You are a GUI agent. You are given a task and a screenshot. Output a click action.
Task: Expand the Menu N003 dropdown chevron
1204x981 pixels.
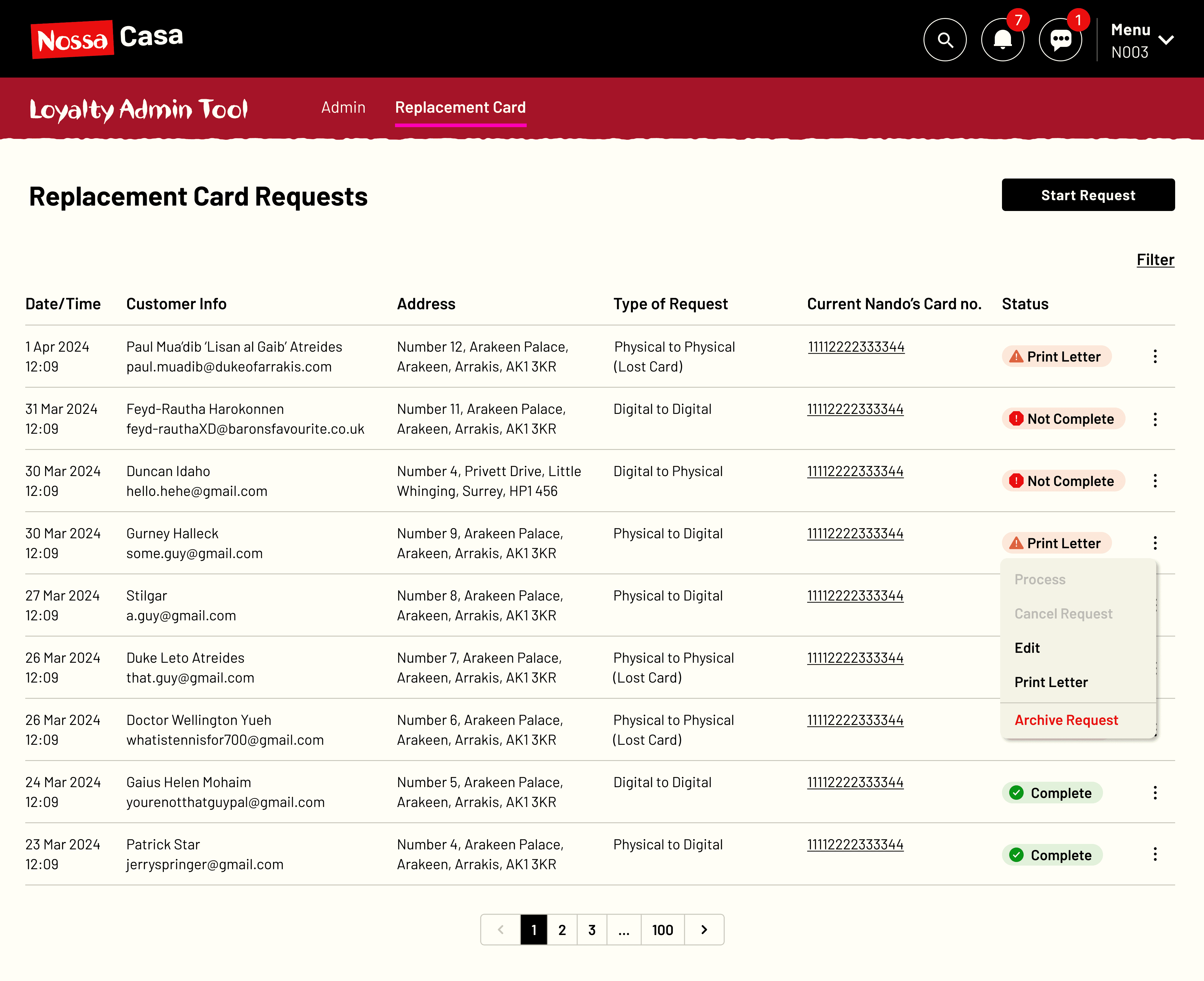1166,40
